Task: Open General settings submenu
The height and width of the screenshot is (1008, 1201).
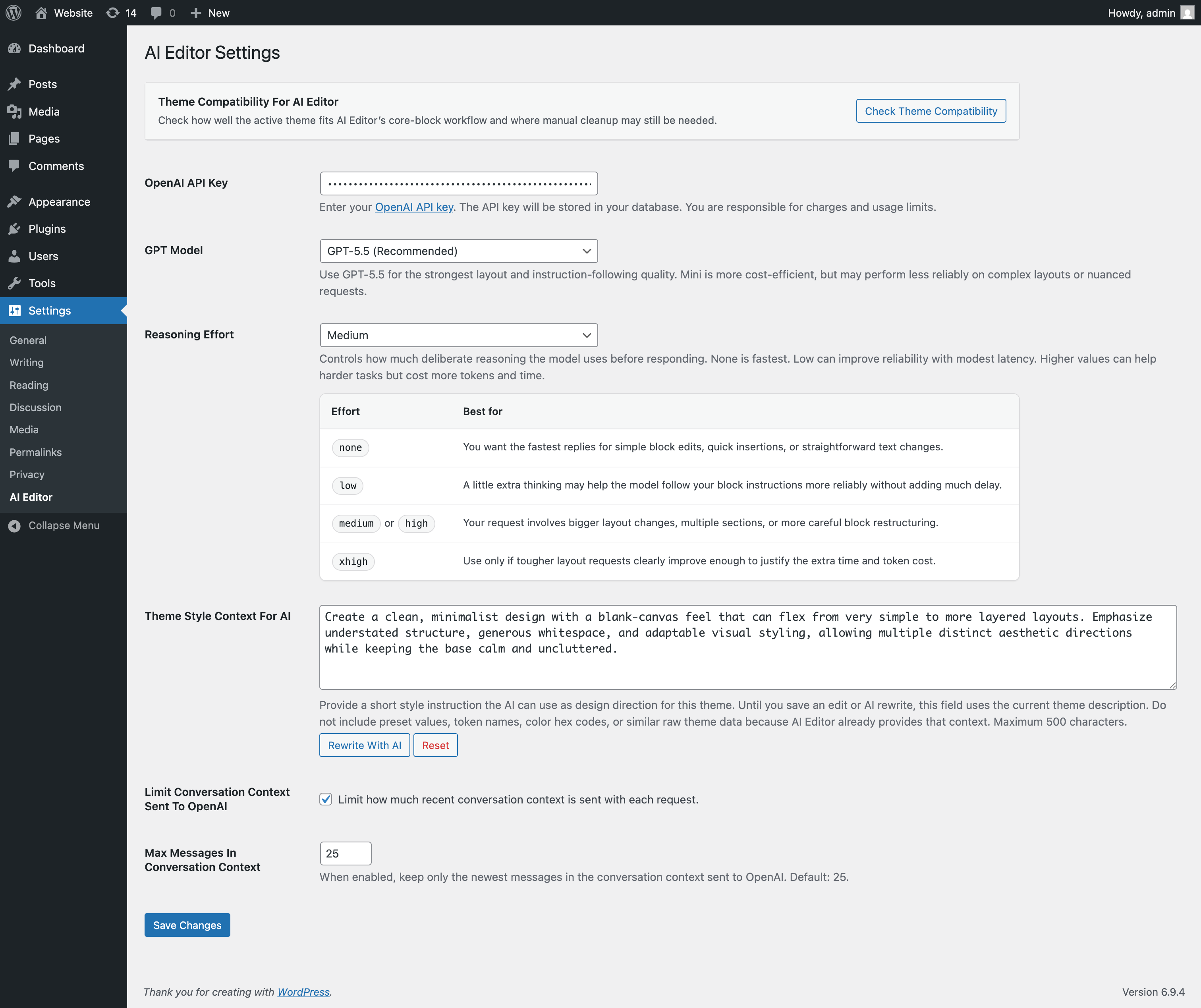Action: [28, 340]
